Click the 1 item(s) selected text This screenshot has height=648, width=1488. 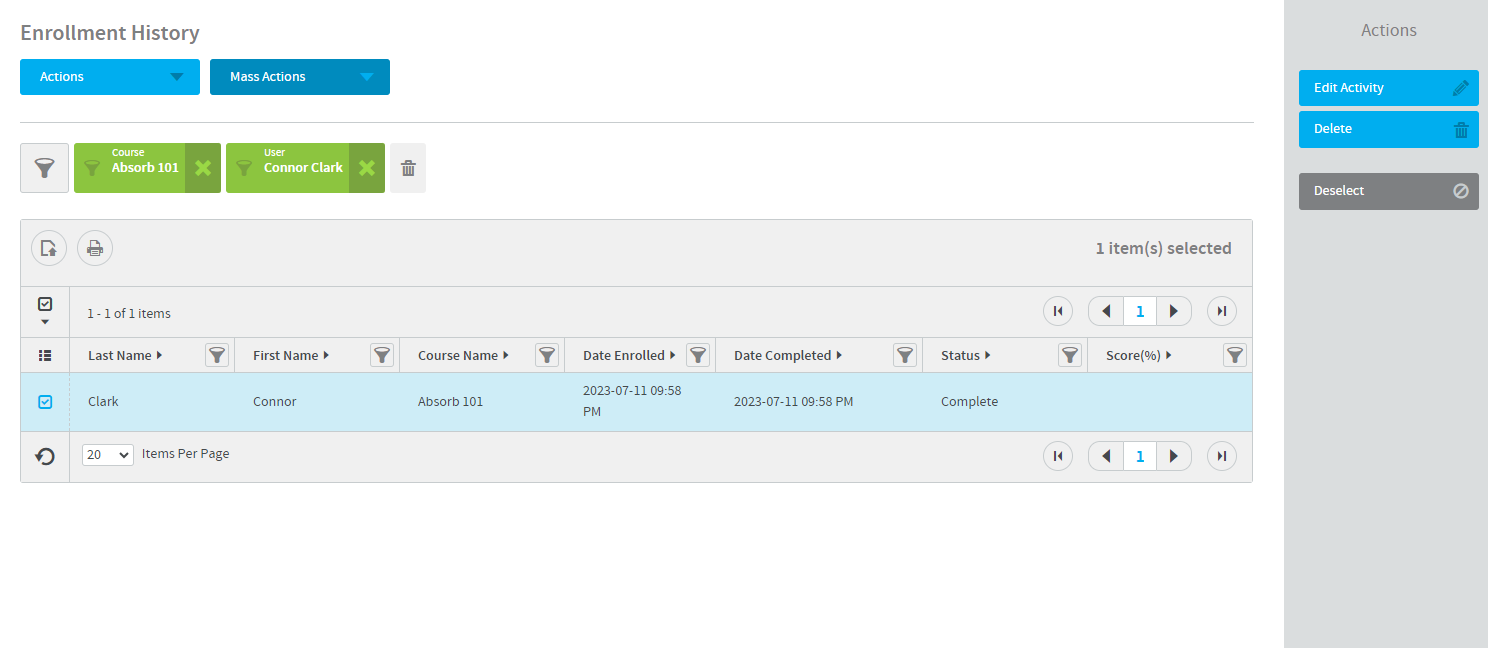1164,248
